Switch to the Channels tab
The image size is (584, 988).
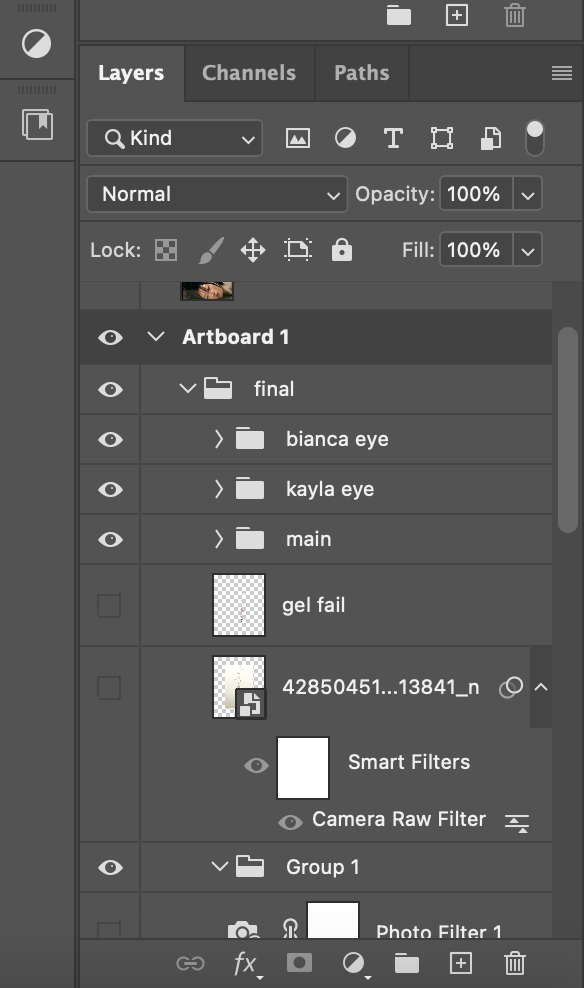(x=249, y=73)
